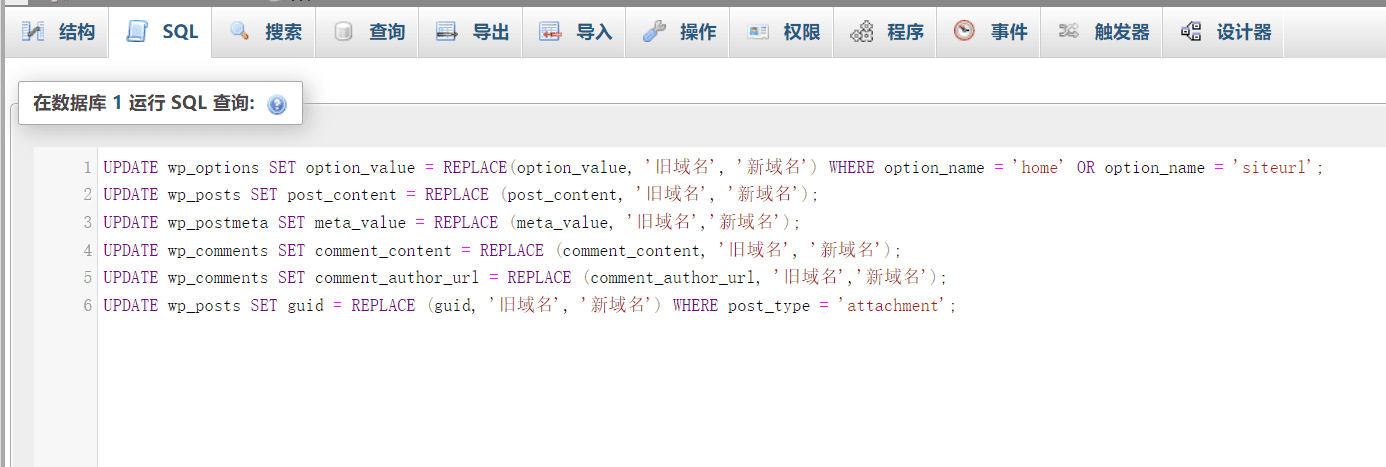Viewport: 1386px width, 467px height.
Task: Click the 触发器 triggers icon
Action: [1069, 32]
